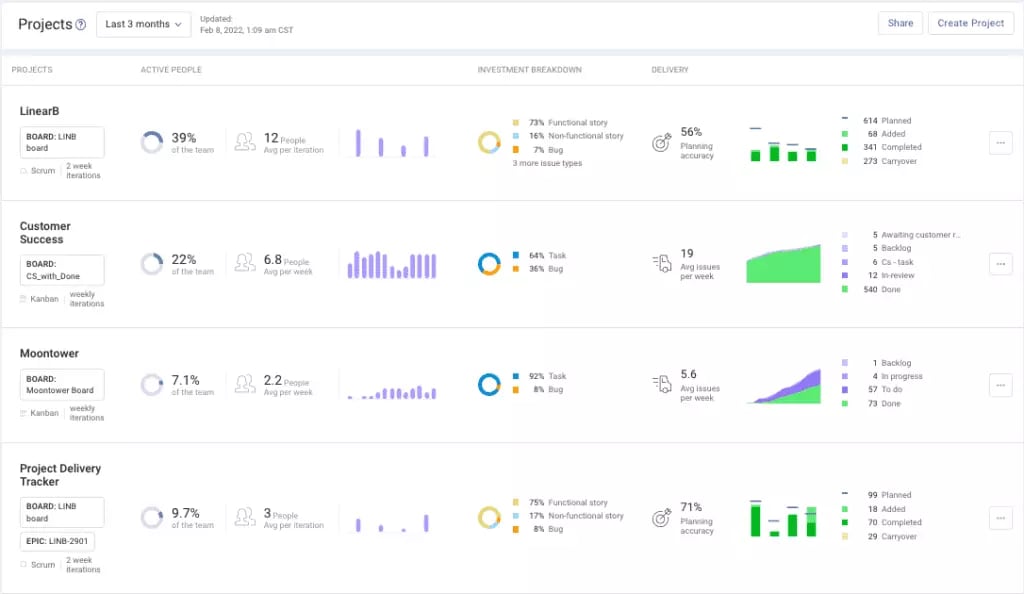Screen dimensions: 1024x594
Task: Click the Moontower Board tag
Action: [62, 384]
